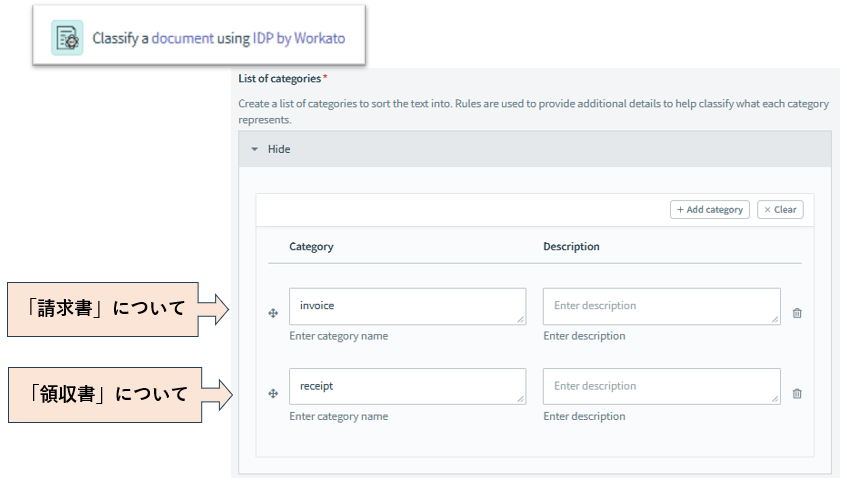Click description field for invoice category
This screenshot has width=847, height=482.
pyautogui.click(x=661, y=306)
